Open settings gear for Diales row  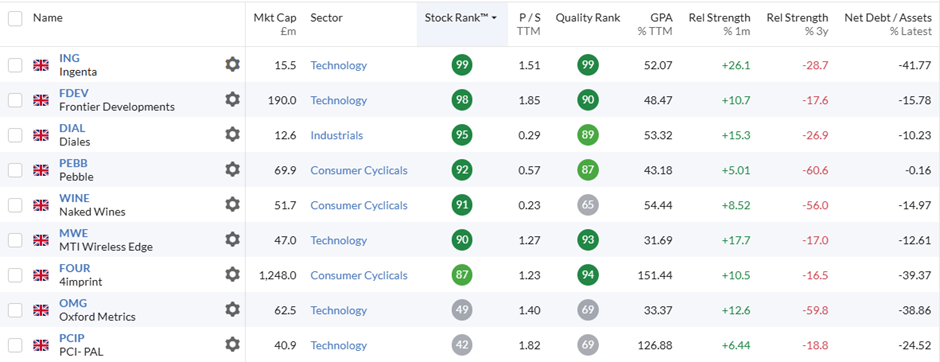[x=232, y=135]
